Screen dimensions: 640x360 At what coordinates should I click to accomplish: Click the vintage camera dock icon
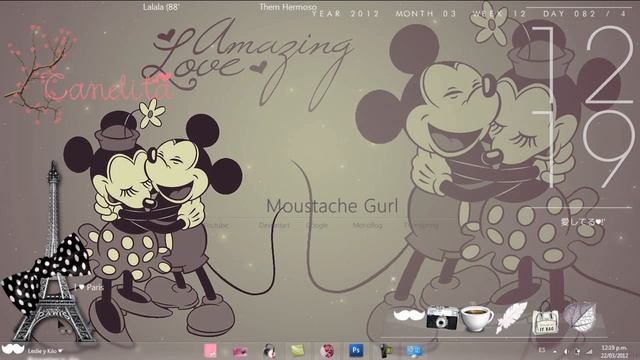(x=442, y=318)
